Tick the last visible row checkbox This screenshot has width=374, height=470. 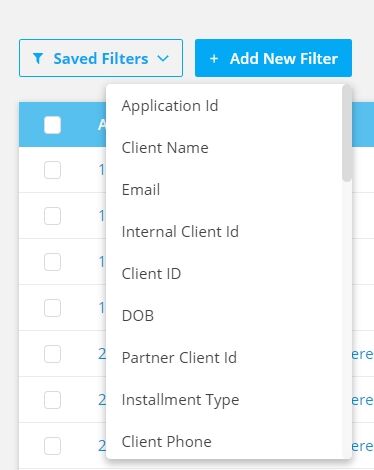coord(52,446)
